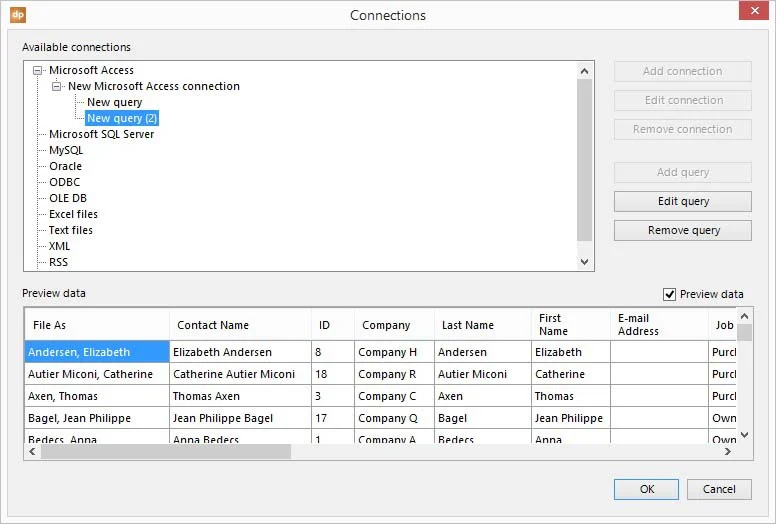Select Text files in connections tree
Image resolution: width=776 pixels, height=524 pixels.
70,230
